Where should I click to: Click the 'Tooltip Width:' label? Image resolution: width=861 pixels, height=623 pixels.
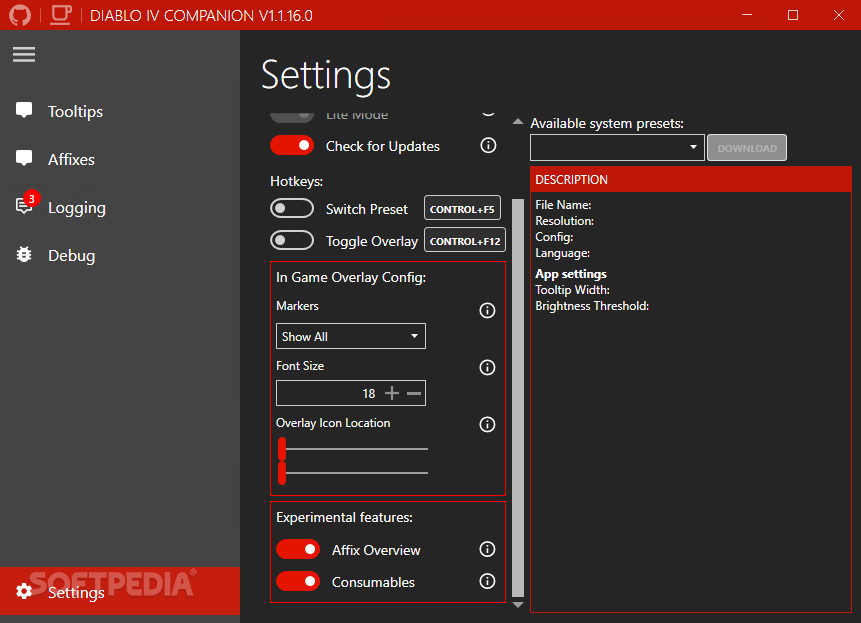572,290
